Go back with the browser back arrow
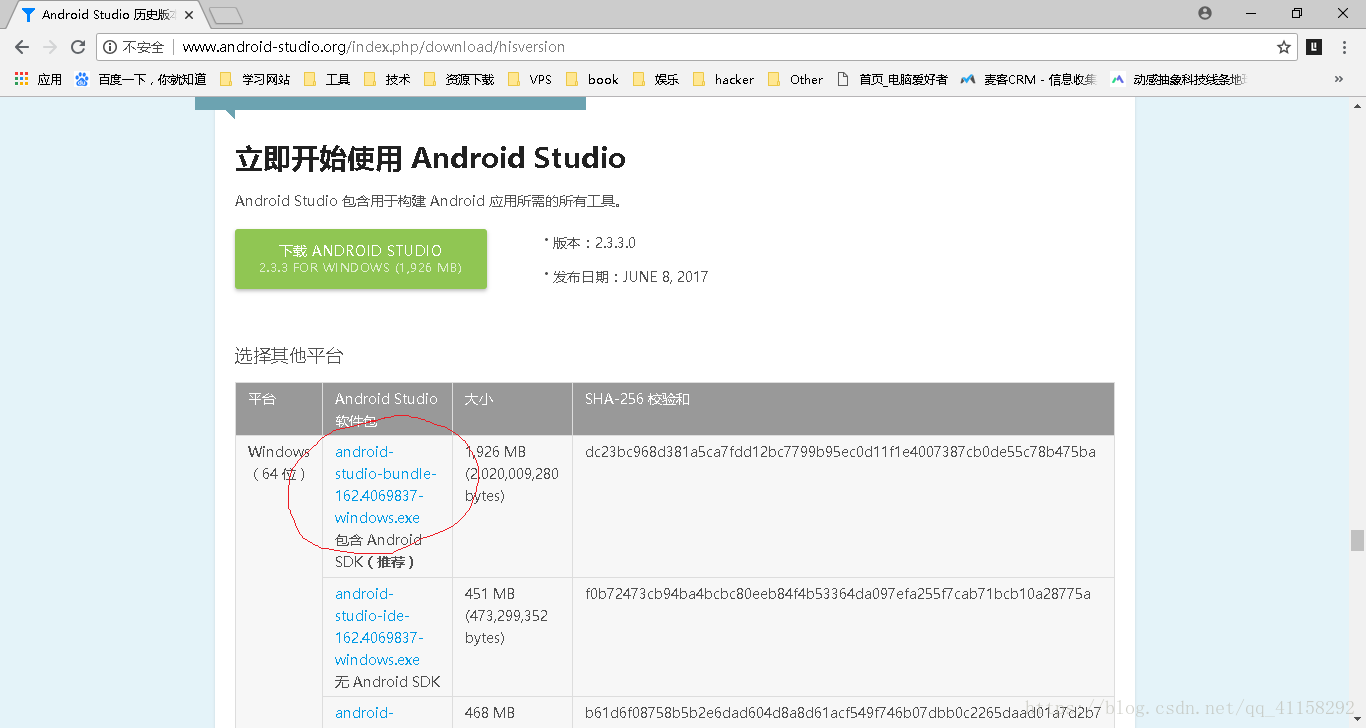The height and width of the screenshot is (728, 1366). [22, 47]
